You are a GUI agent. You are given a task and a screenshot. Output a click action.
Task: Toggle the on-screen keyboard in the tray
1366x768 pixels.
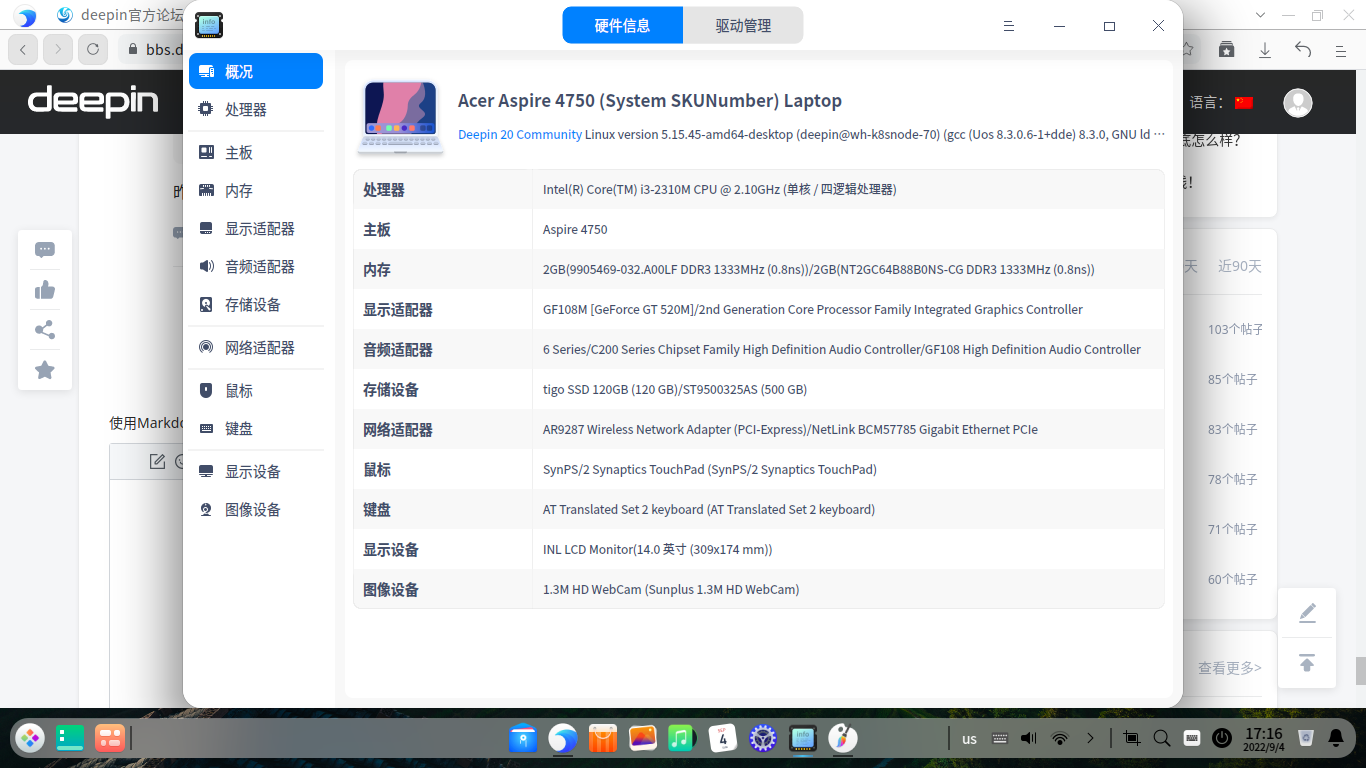[x=1191, y=738]
